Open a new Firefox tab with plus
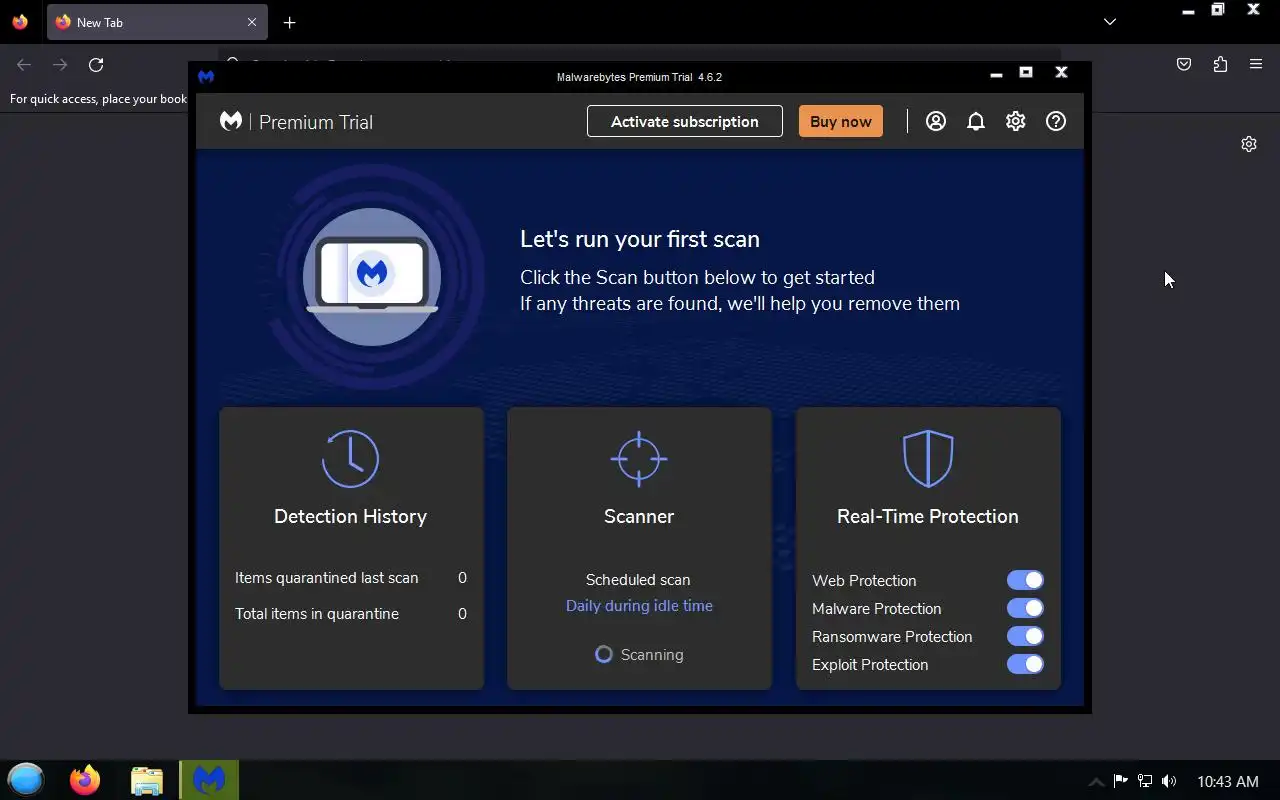The image size is (1280, 800). click(x=289, y=22)
